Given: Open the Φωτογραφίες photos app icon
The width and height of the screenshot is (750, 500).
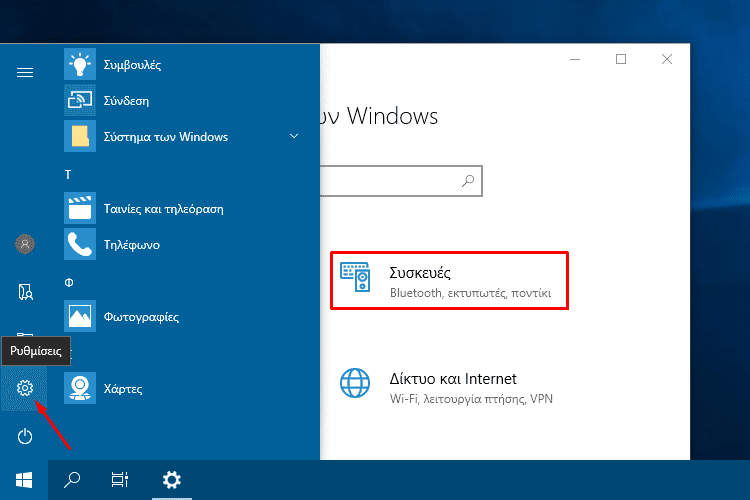Looking at the screenshot, I should tap(80, 316).
